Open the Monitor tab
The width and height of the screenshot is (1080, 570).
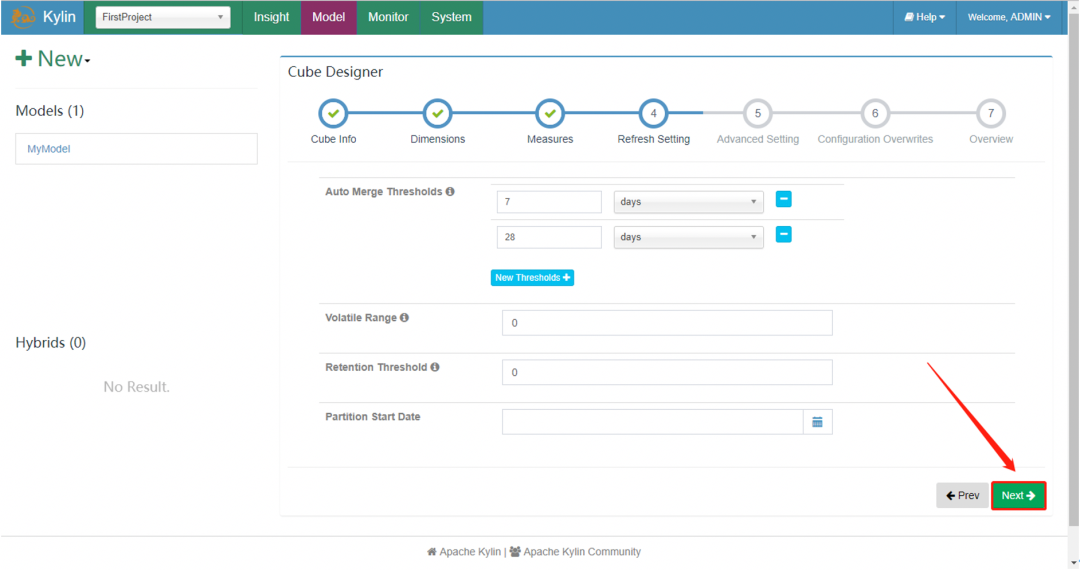coord(388,17)
